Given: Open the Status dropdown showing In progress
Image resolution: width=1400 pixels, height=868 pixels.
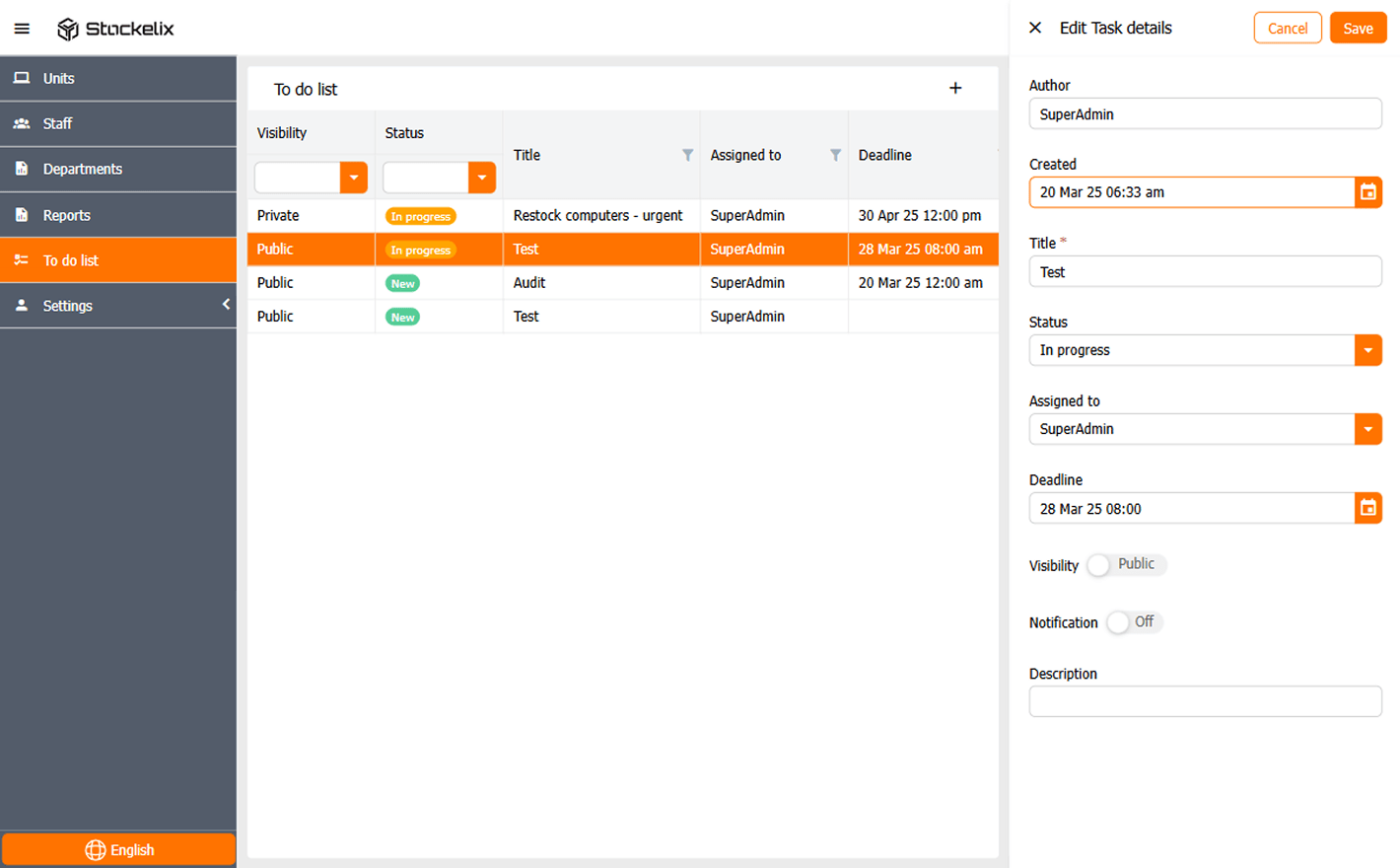Looking at the screenshot, I should tap(1368, 350).
